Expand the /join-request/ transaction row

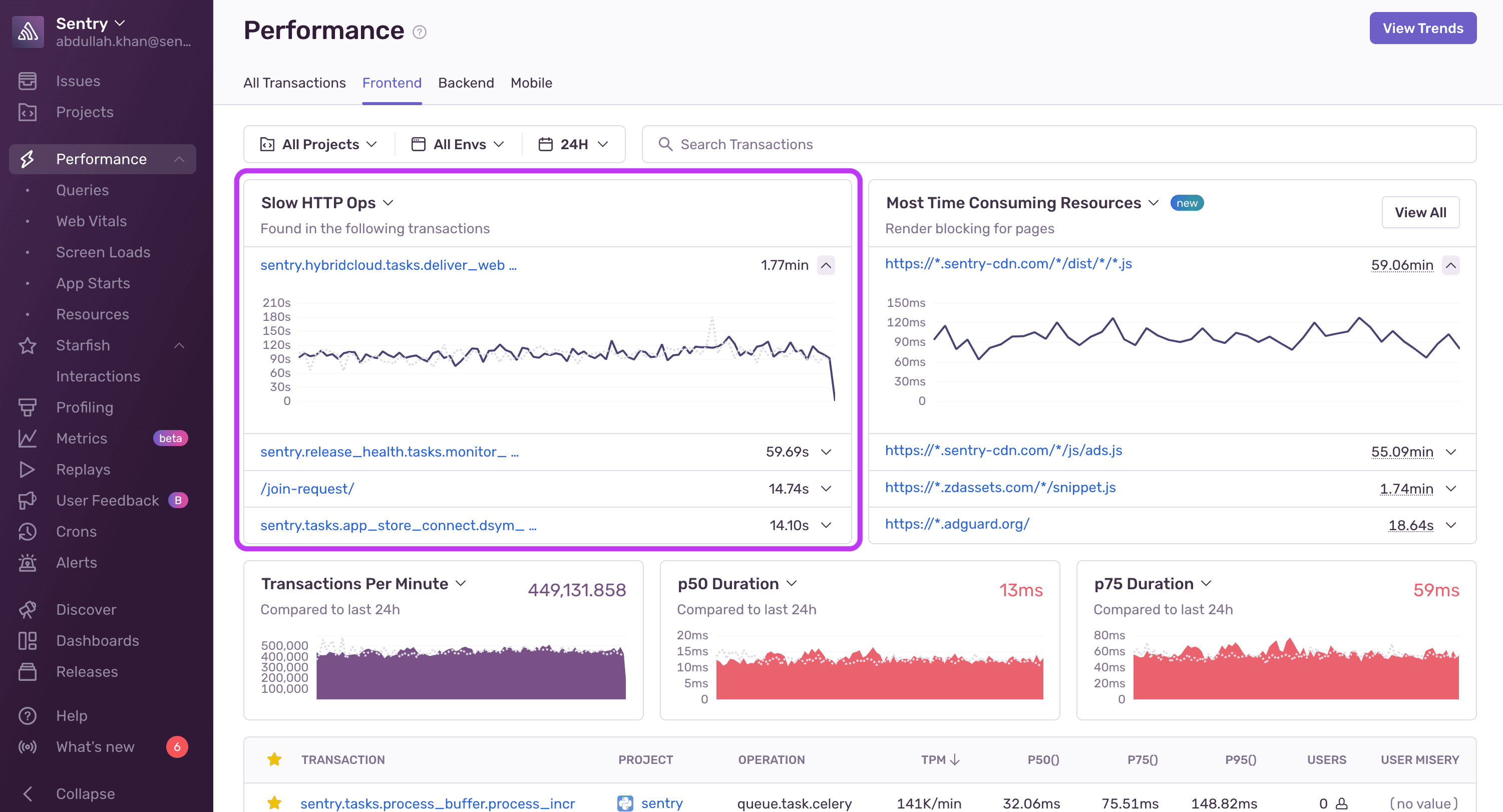click(x=826, y=489)
